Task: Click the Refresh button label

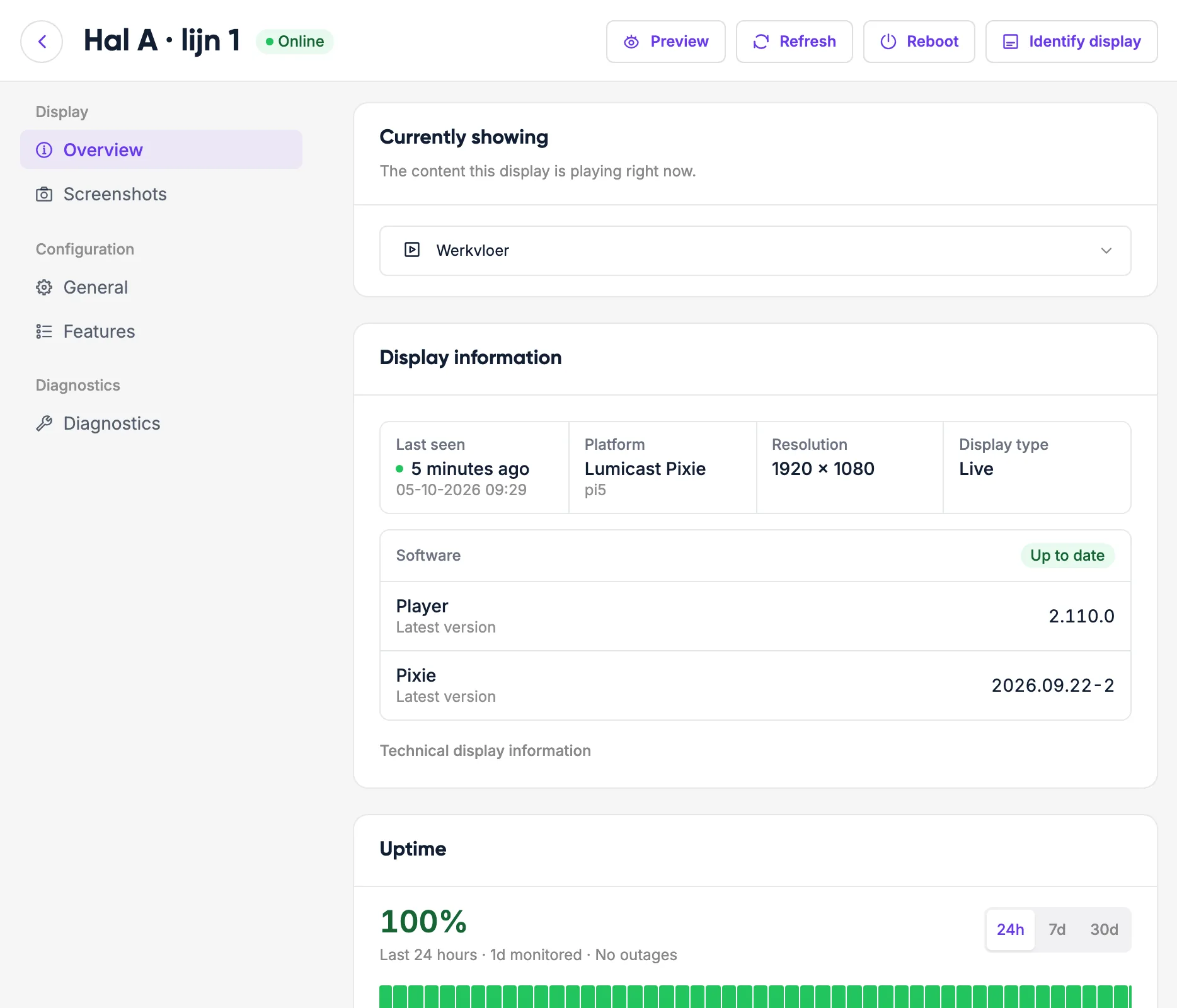Action: [808, 42]
